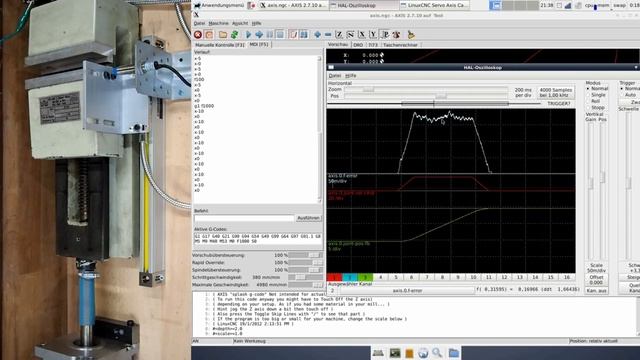Click the 4000 Samples bei 1,00 kHz button
640x360 pixels.
556,93
